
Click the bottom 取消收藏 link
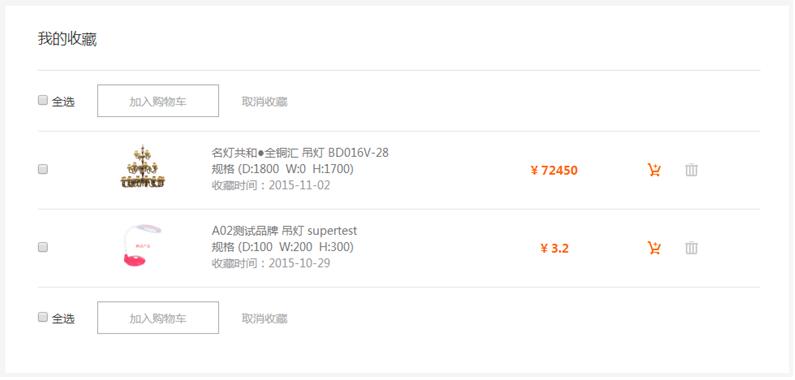coord(265,319)
